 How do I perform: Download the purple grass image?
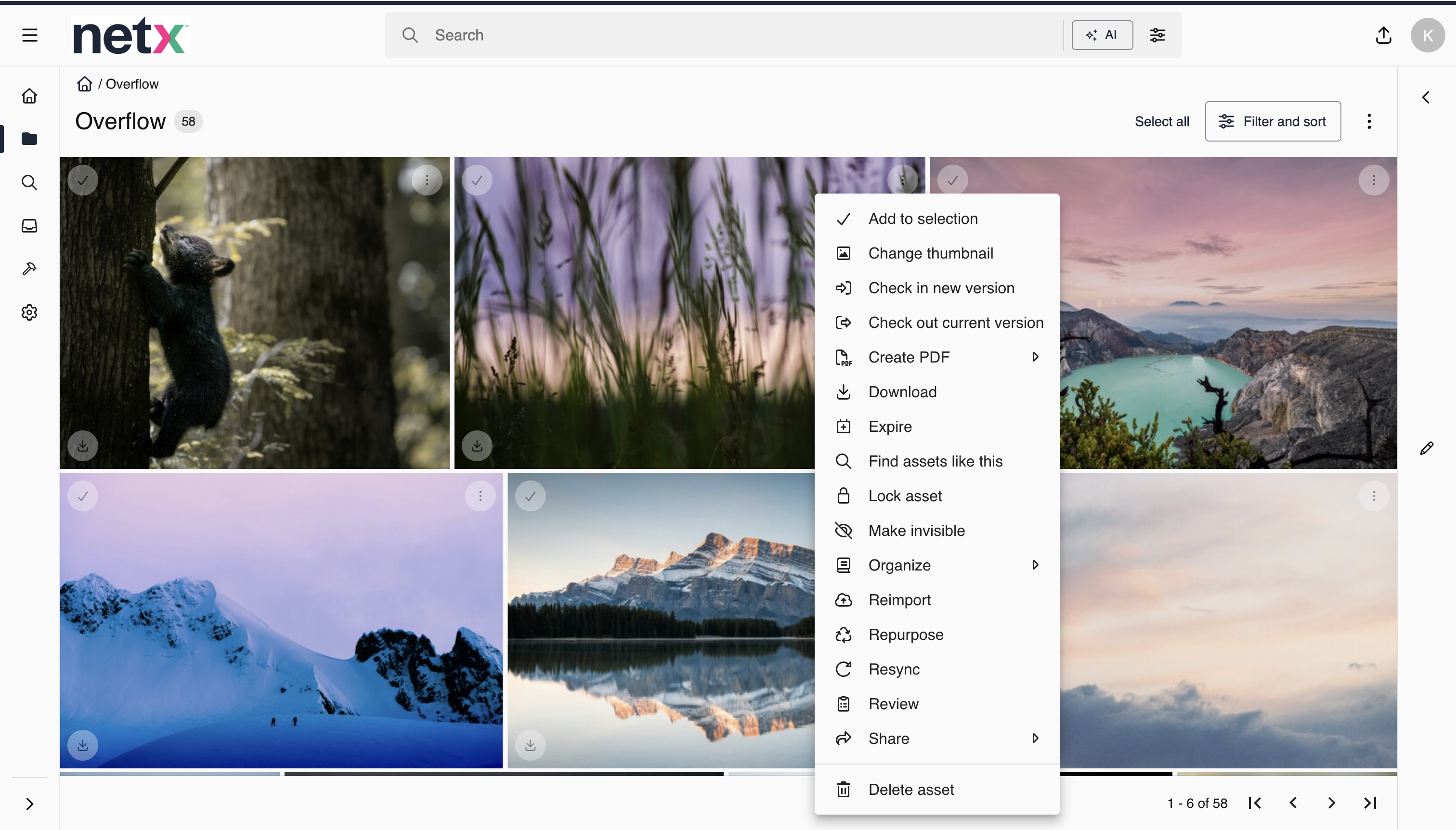(x=477, y=446)
